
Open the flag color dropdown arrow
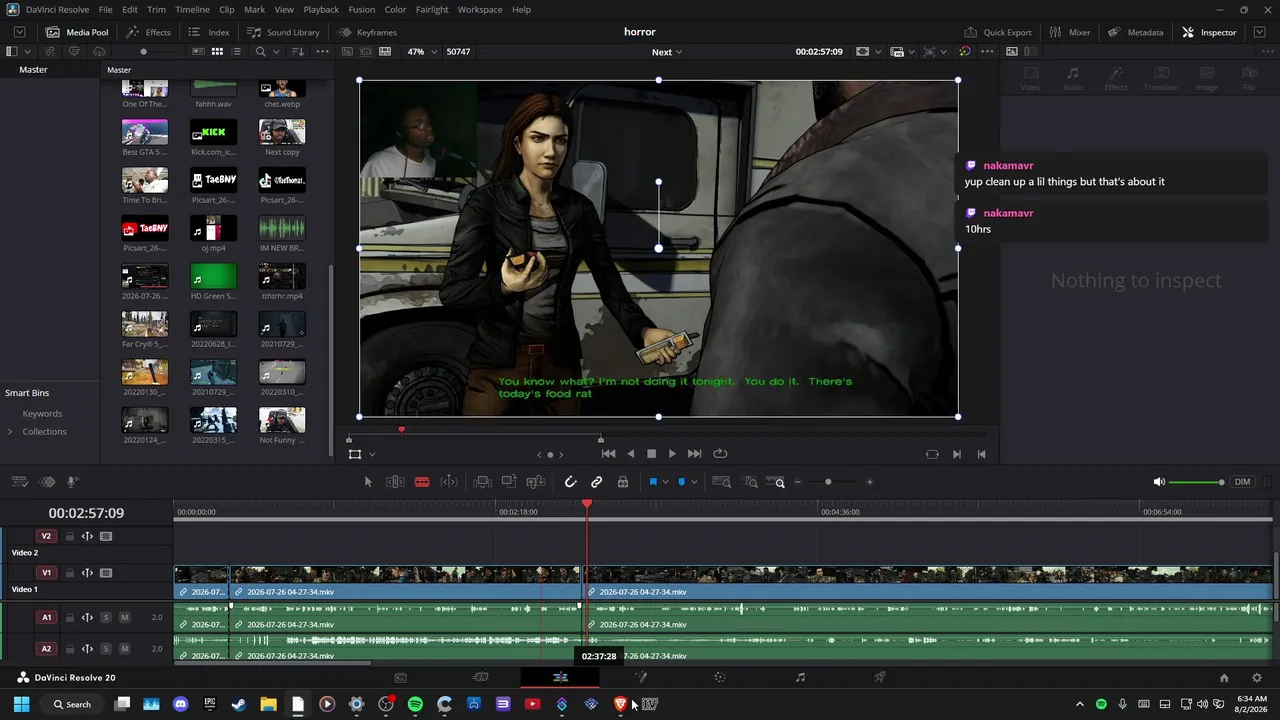(665, 482)
